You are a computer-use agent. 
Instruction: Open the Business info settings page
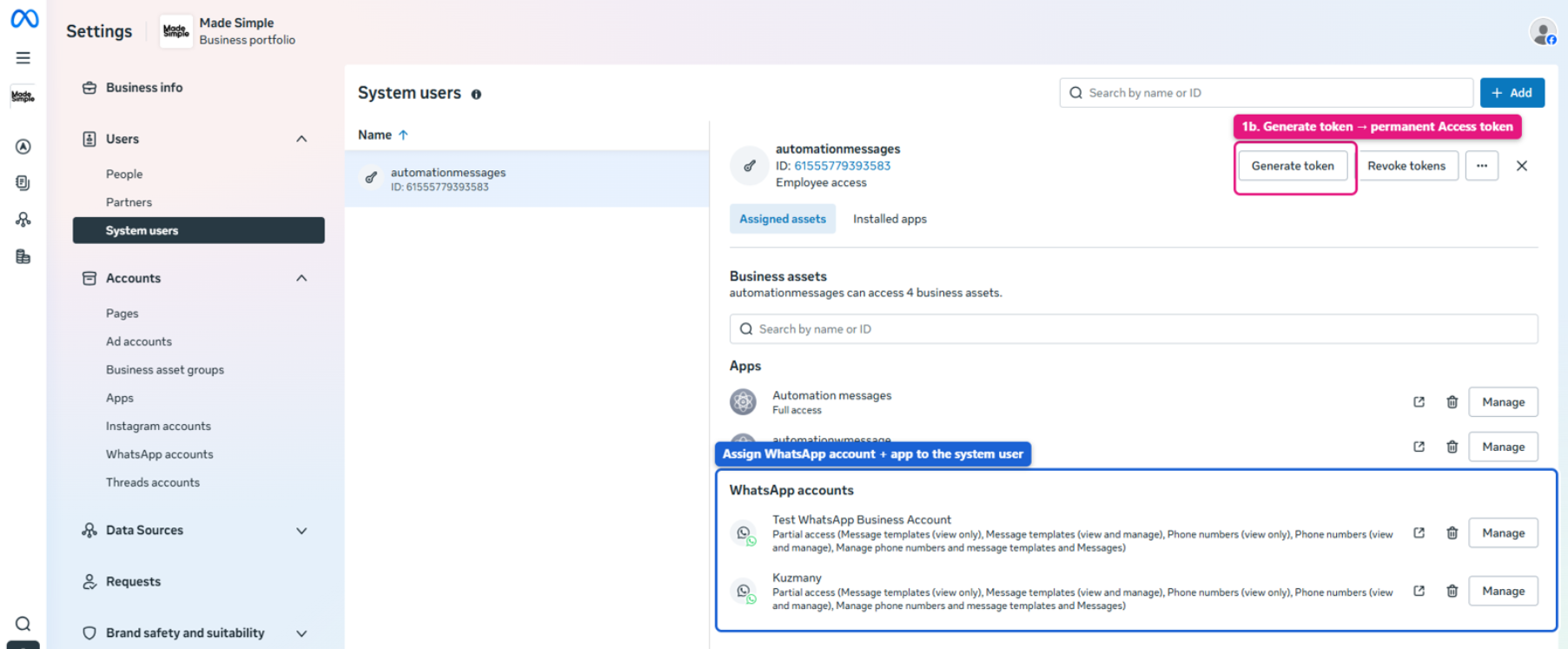[144, 88]
